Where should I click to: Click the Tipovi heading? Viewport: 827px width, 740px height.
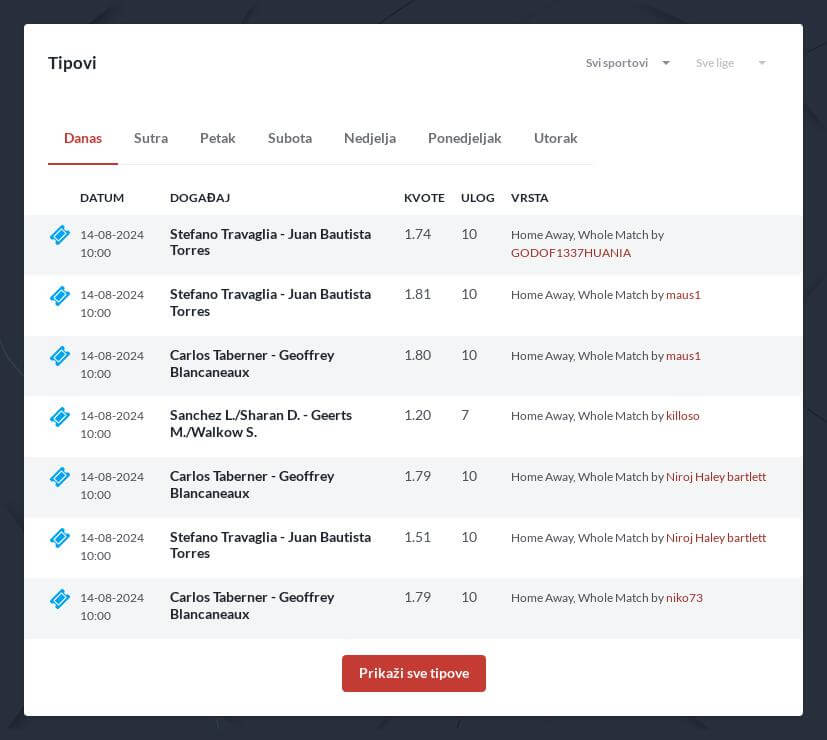(72, 63)
